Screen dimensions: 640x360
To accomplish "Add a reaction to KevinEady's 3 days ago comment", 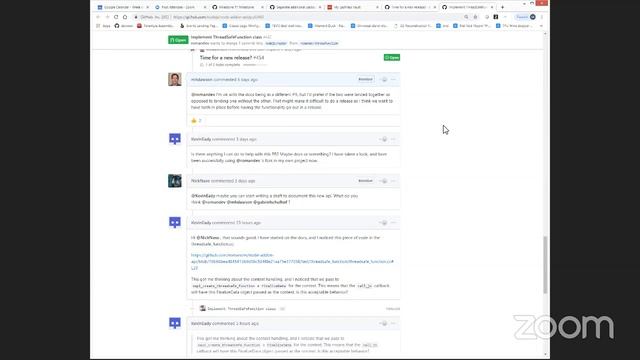I will click(383, 139).
